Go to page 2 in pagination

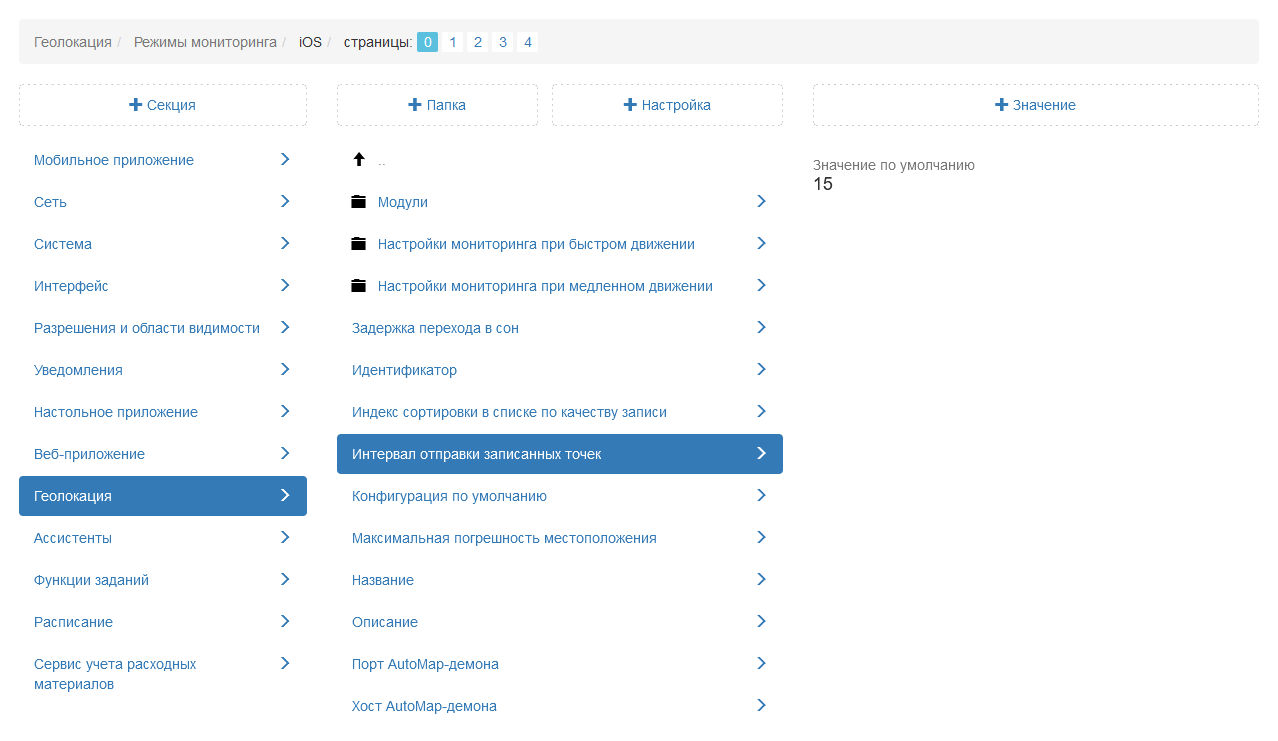coord(478,42)
